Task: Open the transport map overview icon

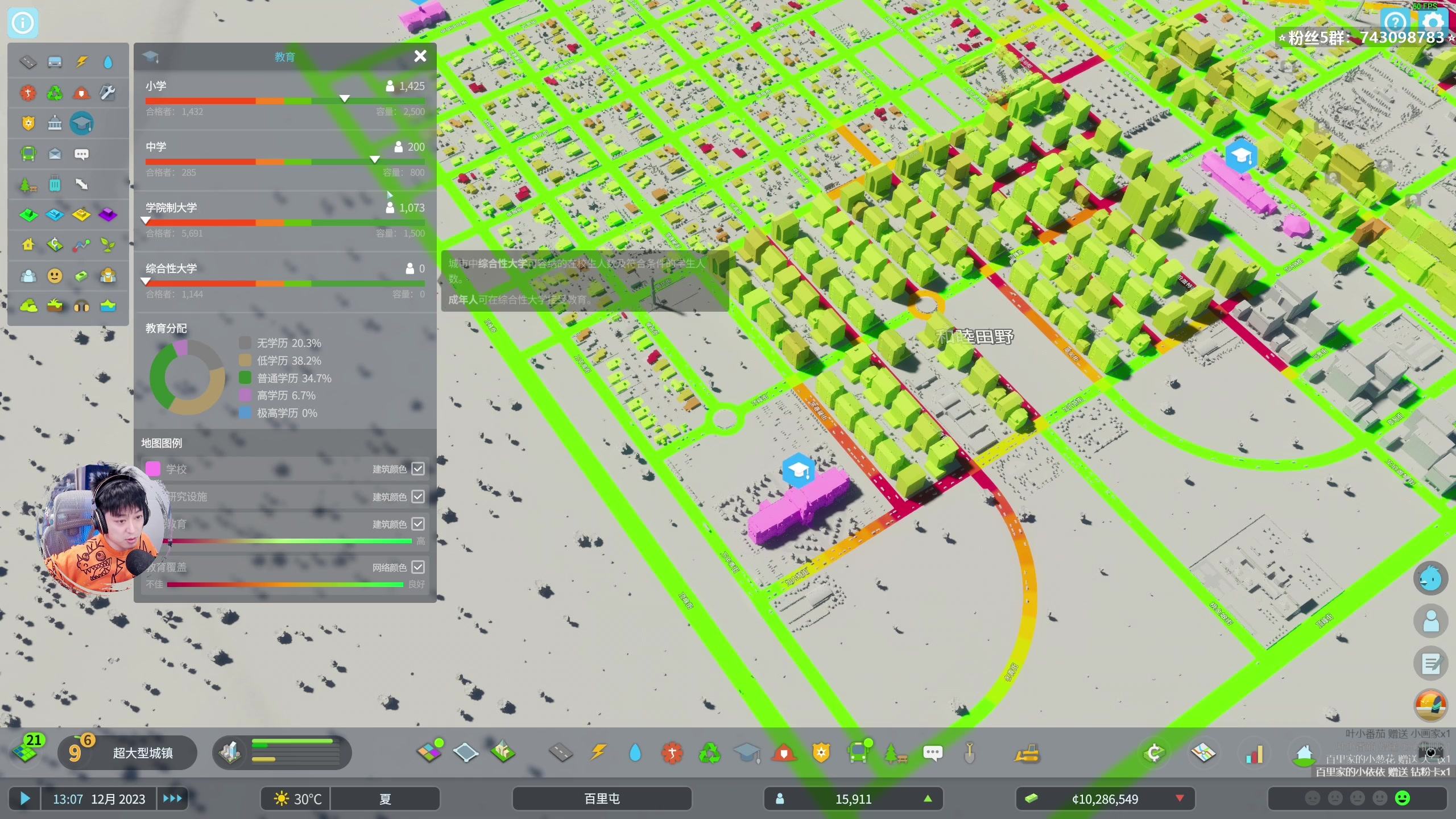Action: click(1203, 753)
